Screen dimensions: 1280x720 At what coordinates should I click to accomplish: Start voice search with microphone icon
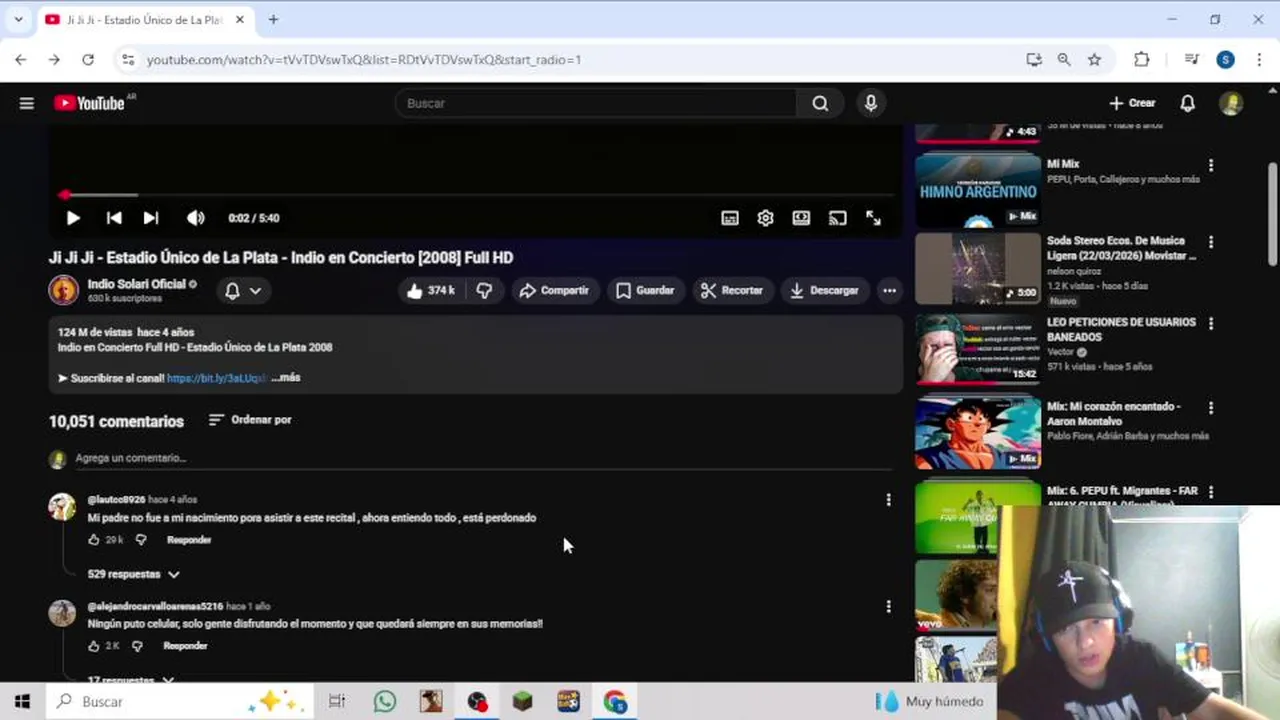pyautogui.click(x=871, y=103)
